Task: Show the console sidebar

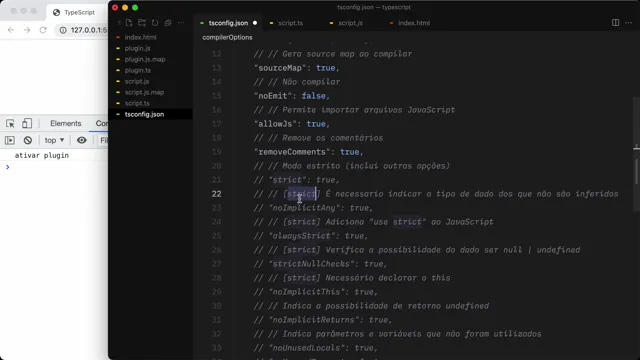Action: (10, 140)
